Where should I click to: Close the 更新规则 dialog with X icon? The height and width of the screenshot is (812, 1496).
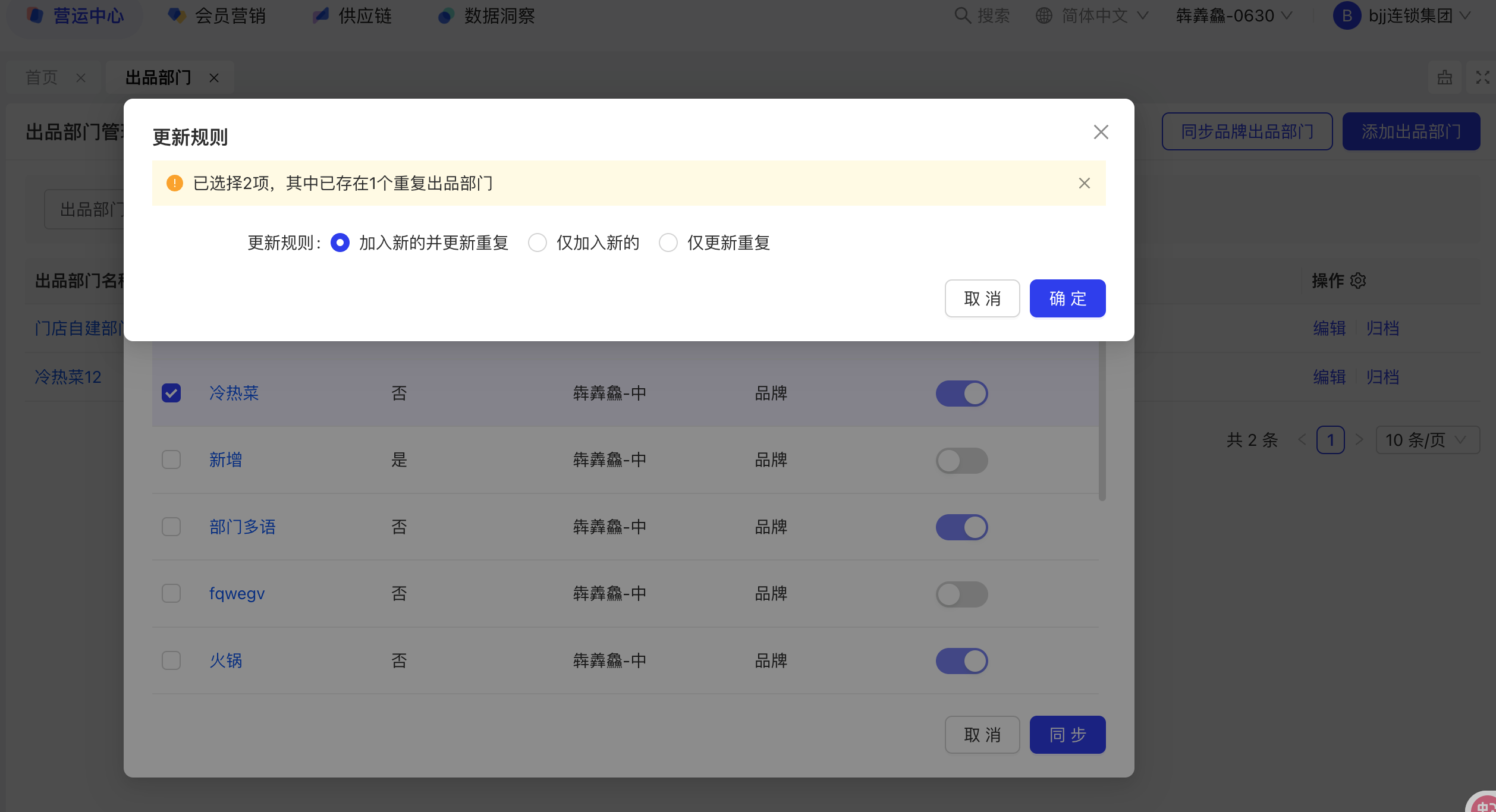click(x=1101, y=132)
